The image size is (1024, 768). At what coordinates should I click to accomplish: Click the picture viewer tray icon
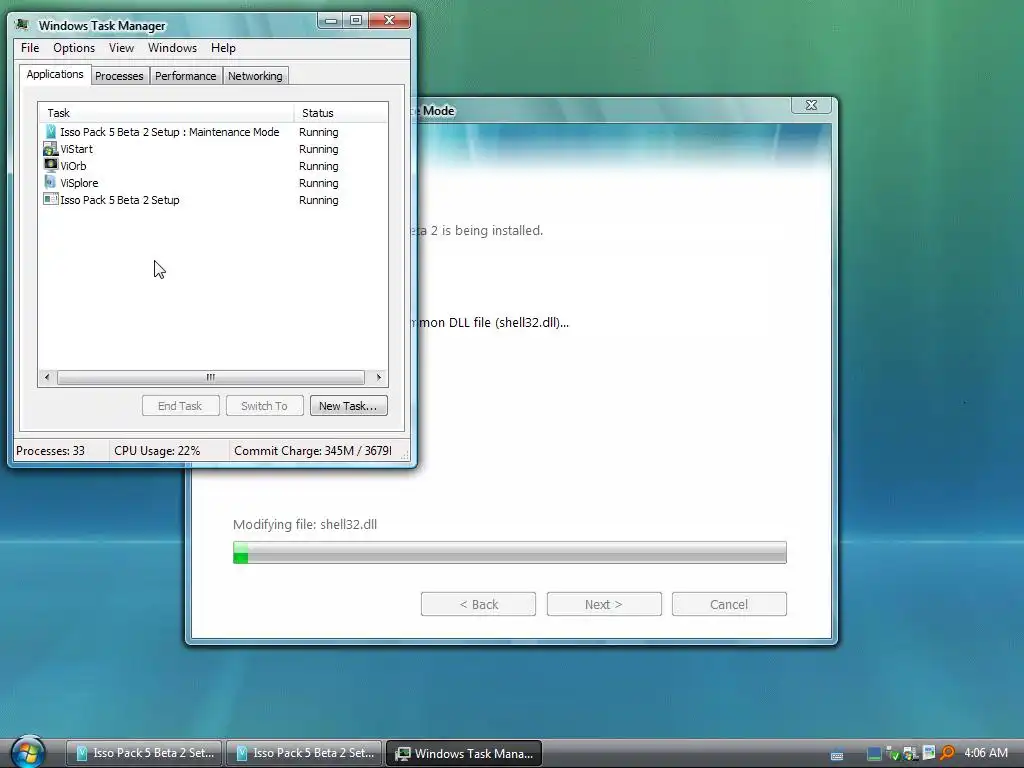point(929,753)
